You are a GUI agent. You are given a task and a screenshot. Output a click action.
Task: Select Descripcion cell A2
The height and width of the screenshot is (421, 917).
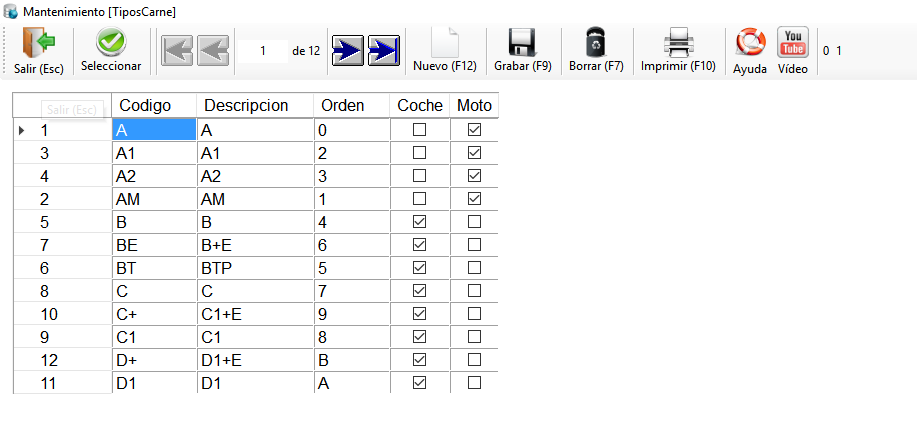coord(255,175)
